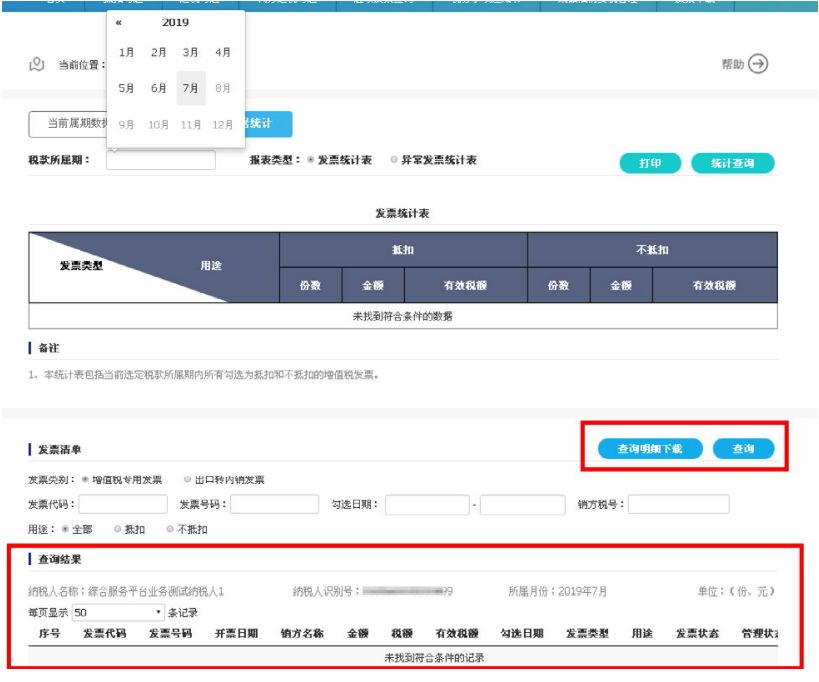Open the 当前属期数据 tab
The height and width of the screenshot is (682, 819).
[x=68, y=124]
